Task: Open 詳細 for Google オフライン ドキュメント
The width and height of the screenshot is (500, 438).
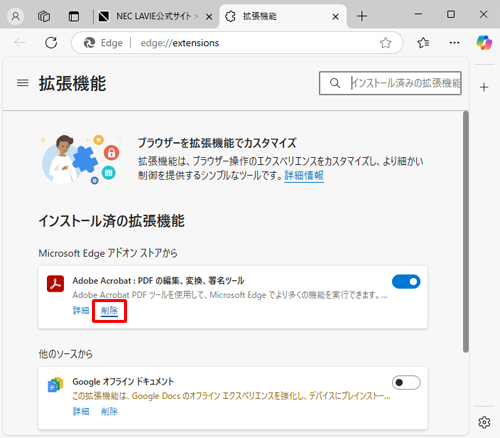Action: coord(81,411)
